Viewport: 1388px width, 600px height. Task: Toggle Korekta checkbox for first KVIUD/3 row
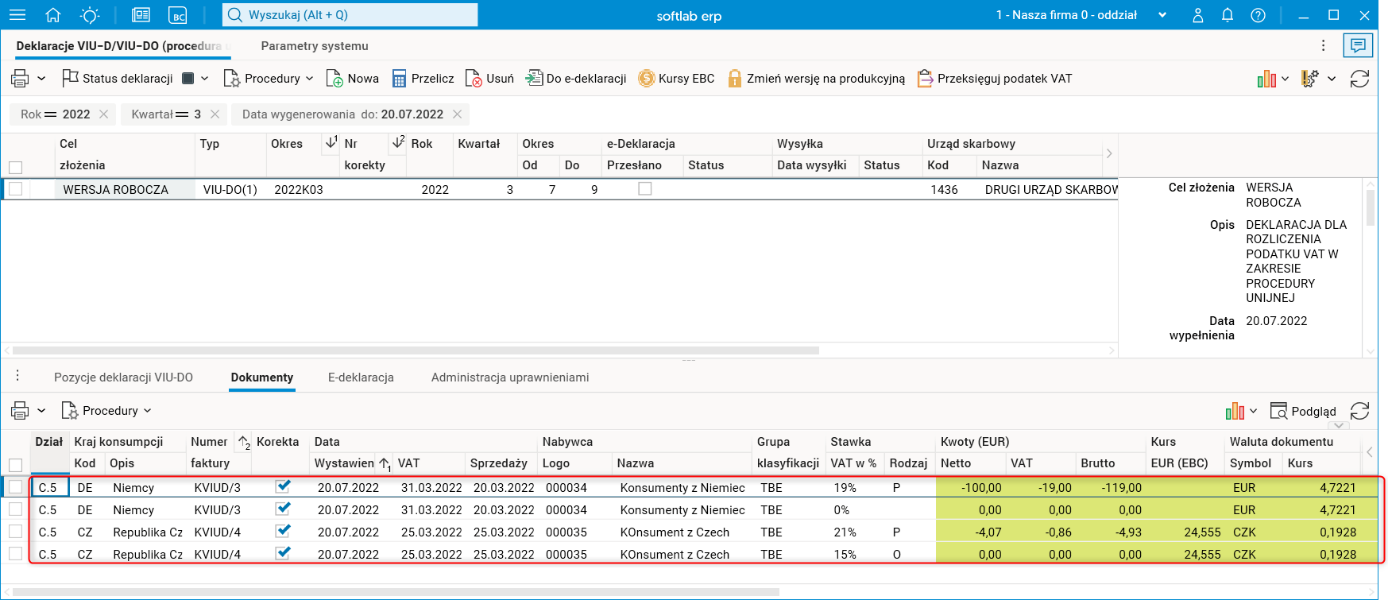click(283, 486)
